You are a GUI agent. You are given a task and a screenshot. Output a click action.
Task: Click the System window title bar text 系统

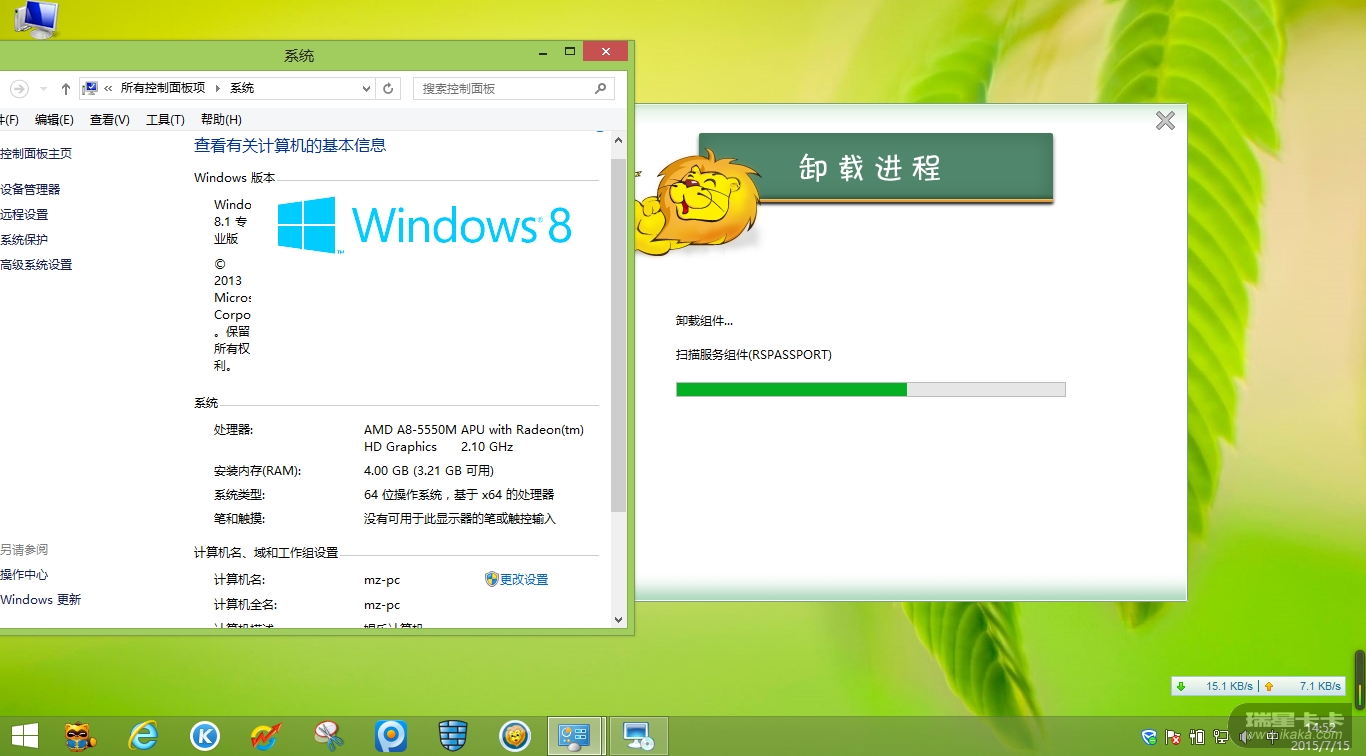(299, 56)
